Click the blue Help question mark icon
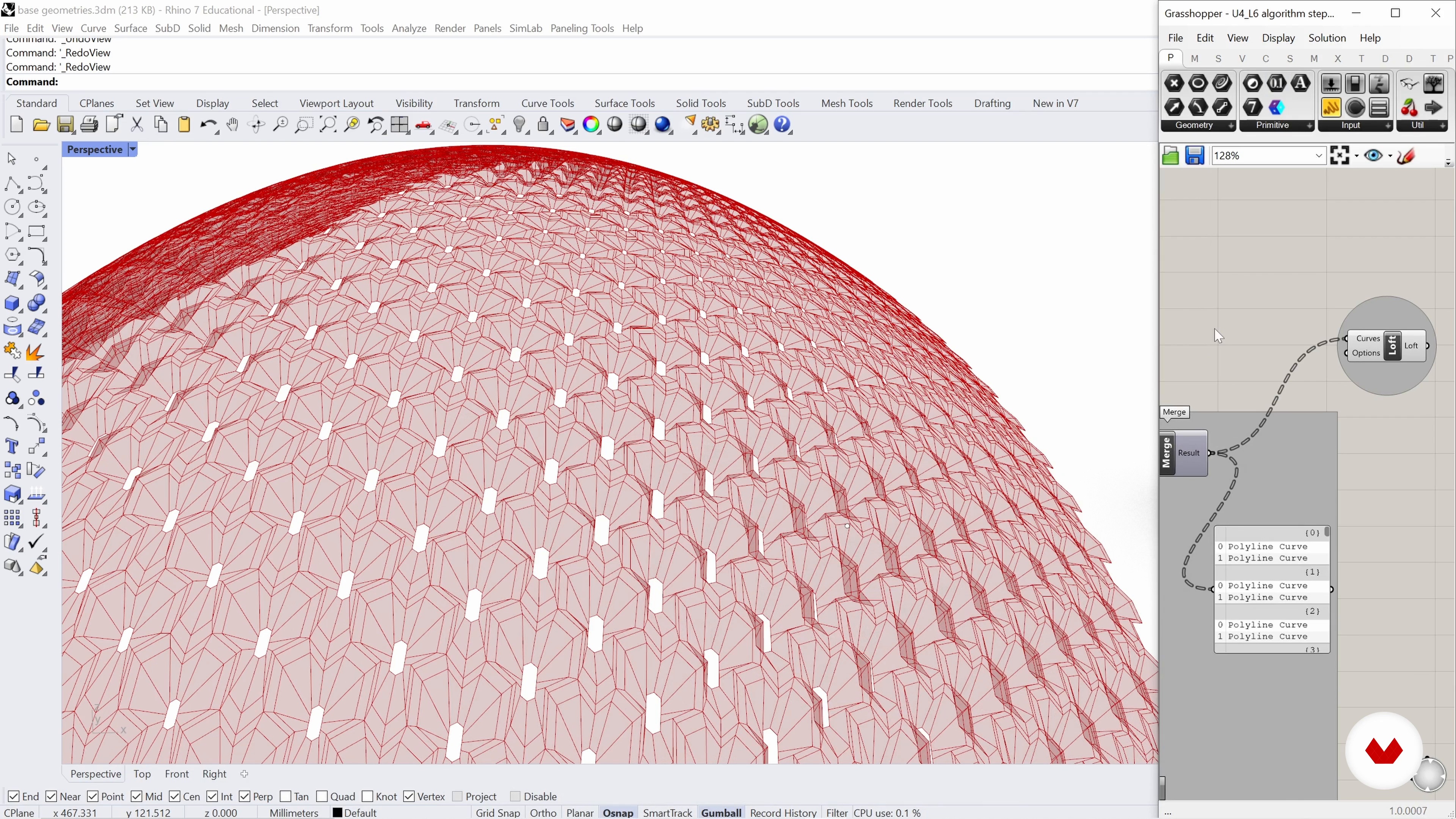 point(782,124)
